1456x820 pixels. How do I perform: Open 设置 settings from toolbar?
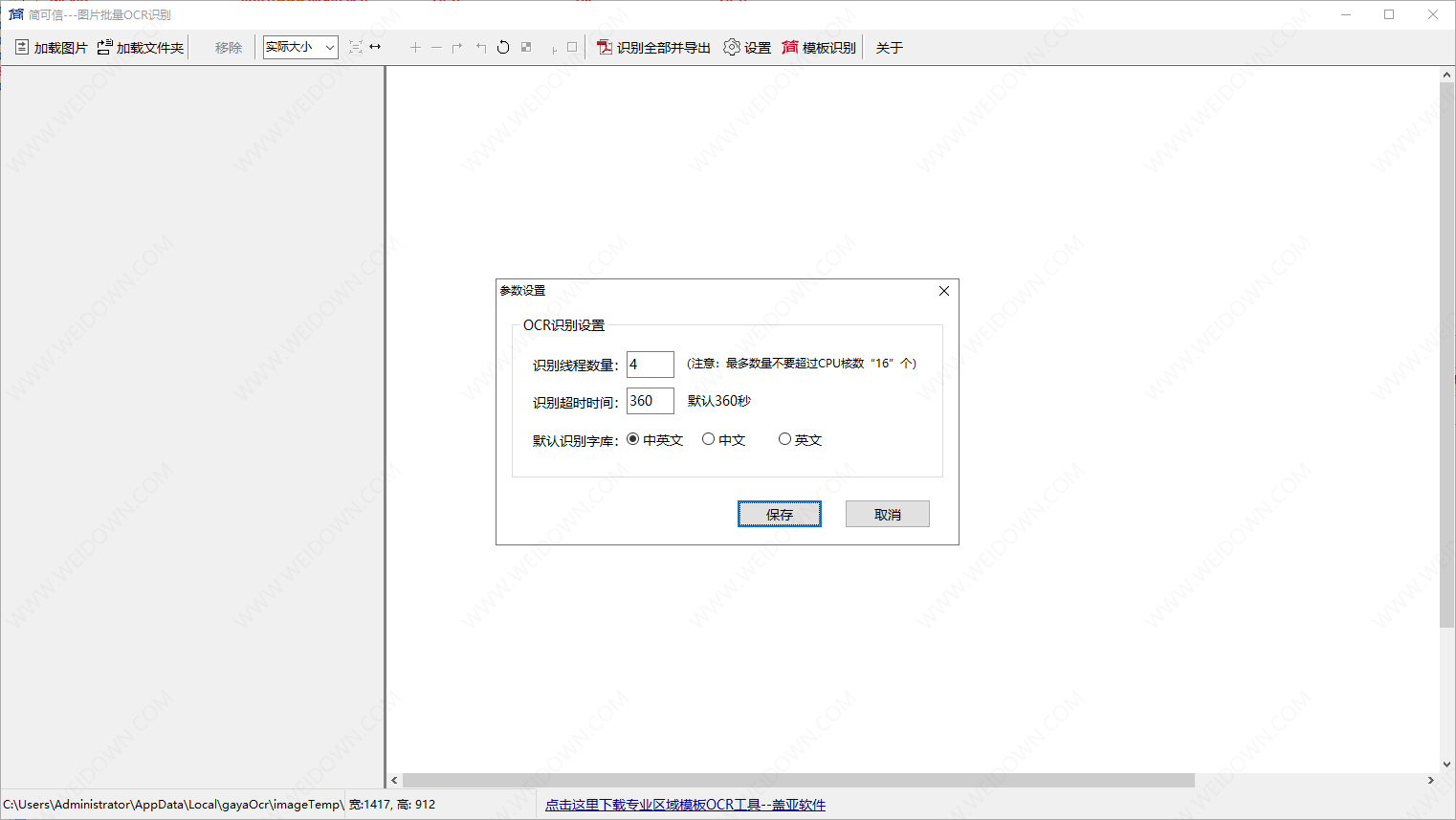point(747,47)
